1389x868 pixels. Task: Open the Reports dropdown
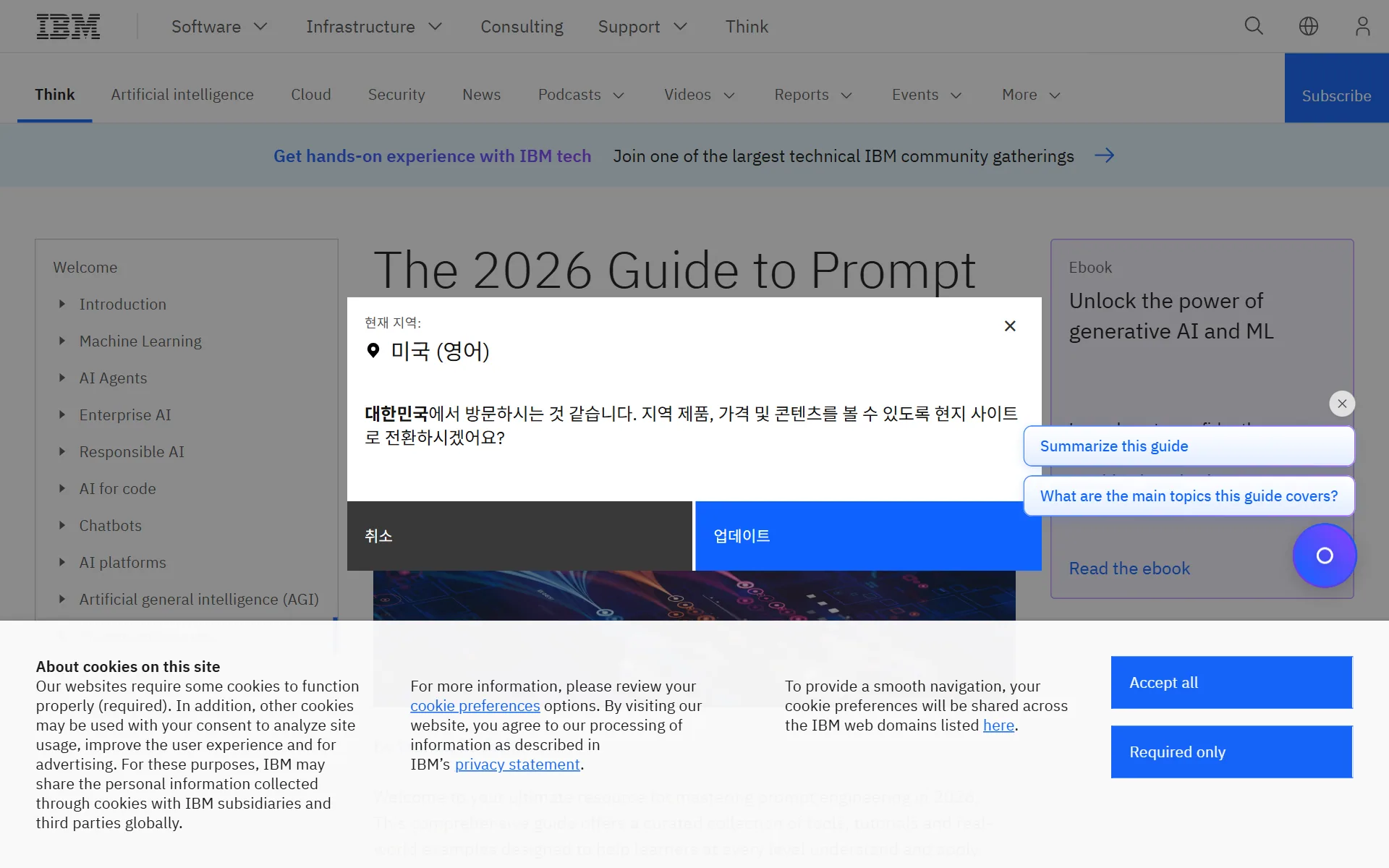point(813,95)
